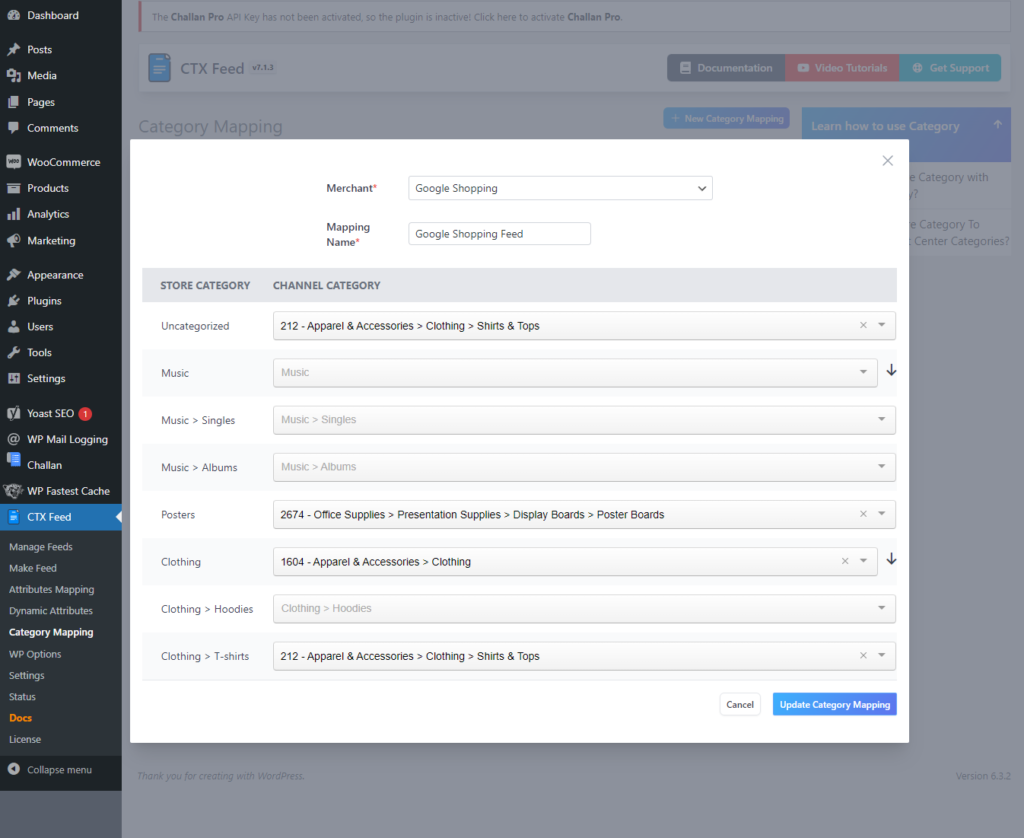The width and height of the screenshot is (1024, 838).
Task: Clear the Posters channel category
Action: click(x=863, y=514)
